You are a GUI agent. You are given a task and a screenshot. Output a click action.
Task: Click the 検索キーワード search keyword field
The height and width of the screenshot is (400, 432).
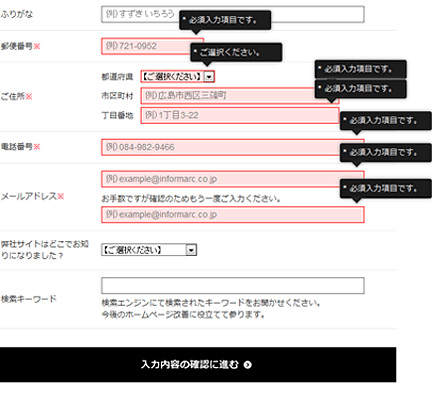pos(233,286)
